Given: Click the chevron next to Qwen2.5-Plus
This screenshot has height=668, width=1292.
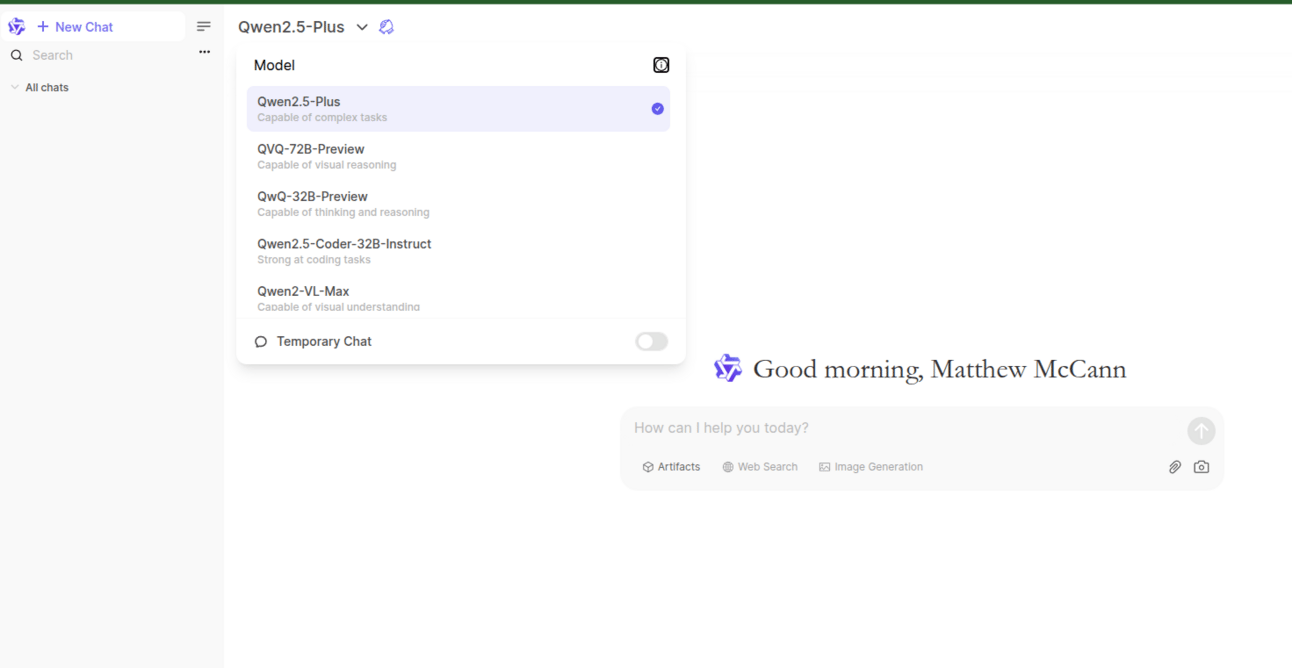Looking at the screenshot, I should coord(362,27).
